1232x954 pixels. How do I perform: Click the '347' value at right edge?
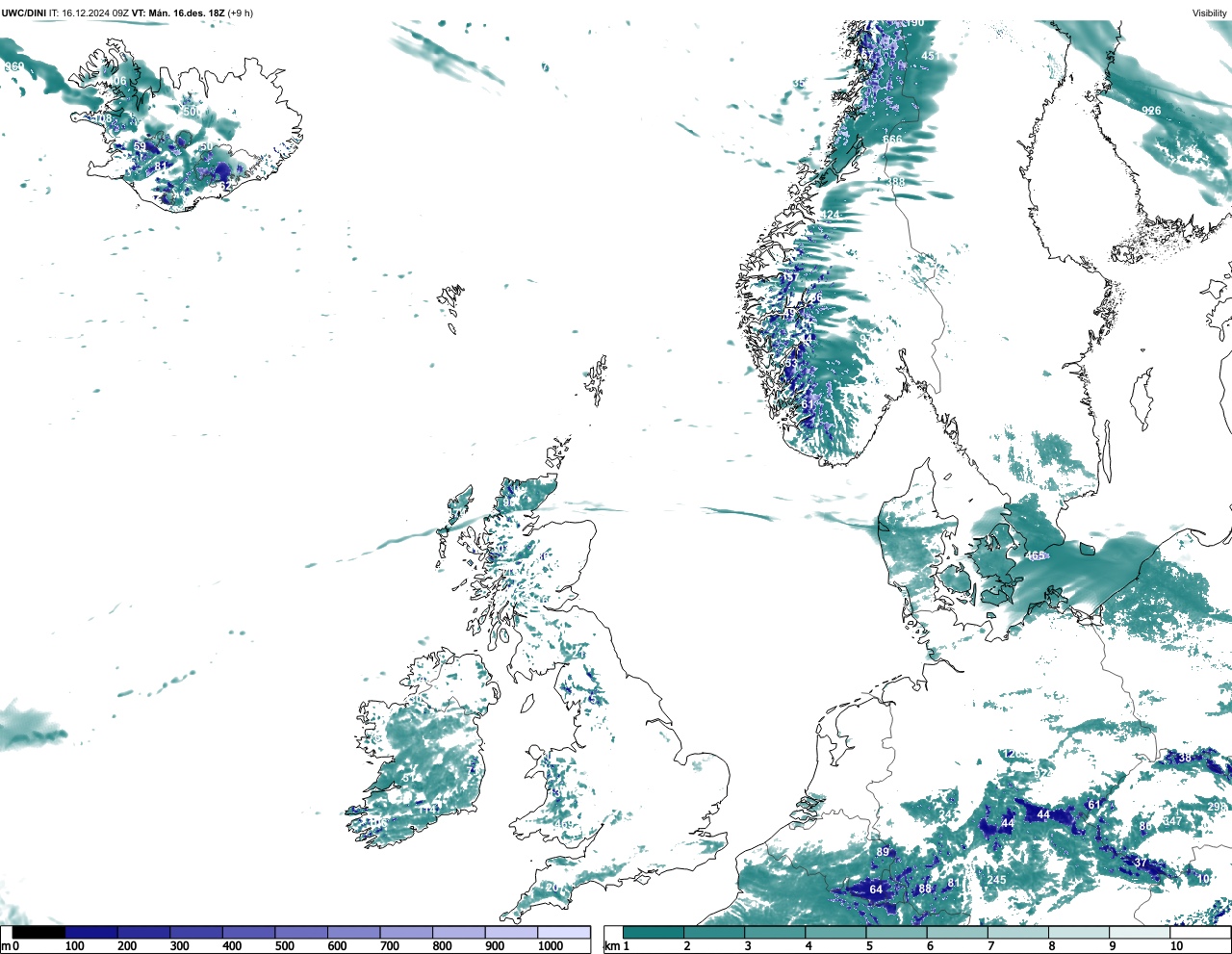(x=1172, y=821)
